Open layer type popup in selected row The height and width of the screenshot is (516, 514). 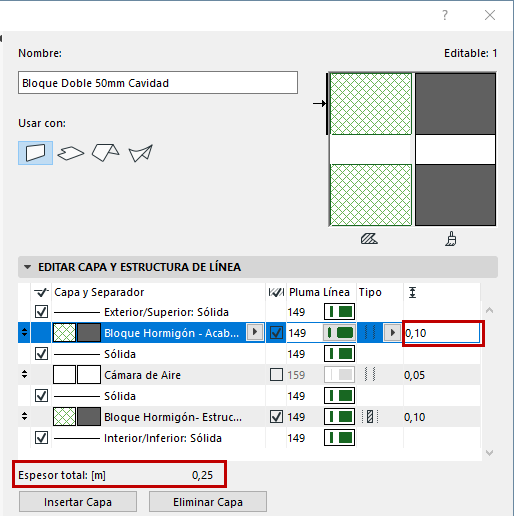pyautogui.click(x=392, y=332)
